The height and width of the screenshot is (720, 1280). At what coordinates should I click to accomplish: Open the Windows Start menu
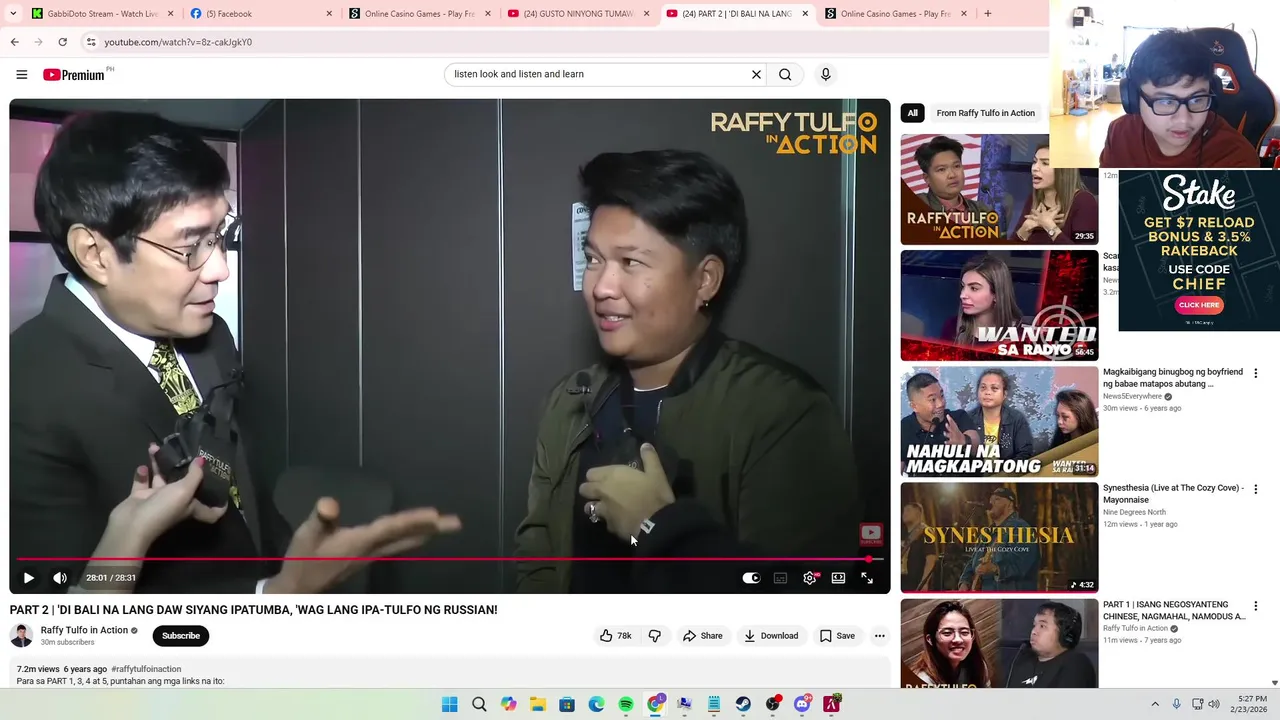[450, 704]
